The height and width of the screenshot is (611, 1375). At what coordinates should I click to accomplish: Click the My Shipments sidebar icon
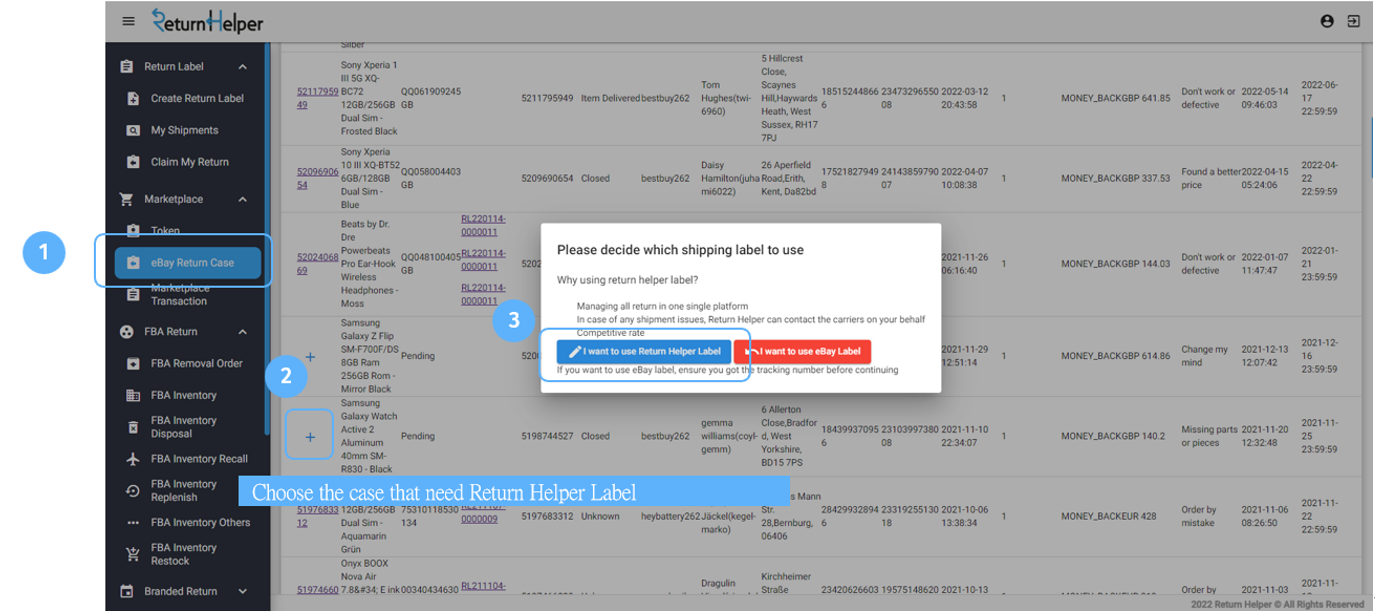pos(133,130)
